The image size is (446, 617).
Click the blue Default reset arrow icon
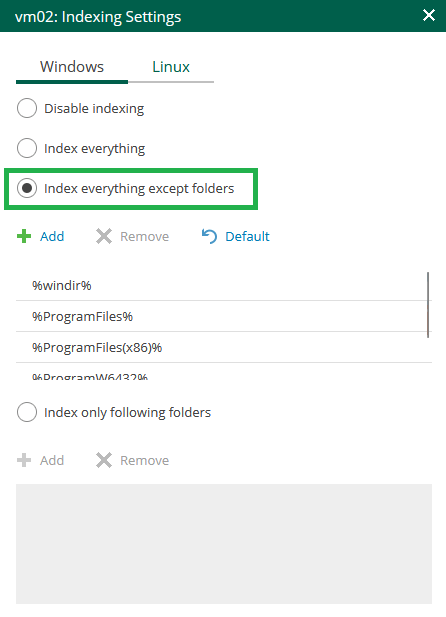209,236
